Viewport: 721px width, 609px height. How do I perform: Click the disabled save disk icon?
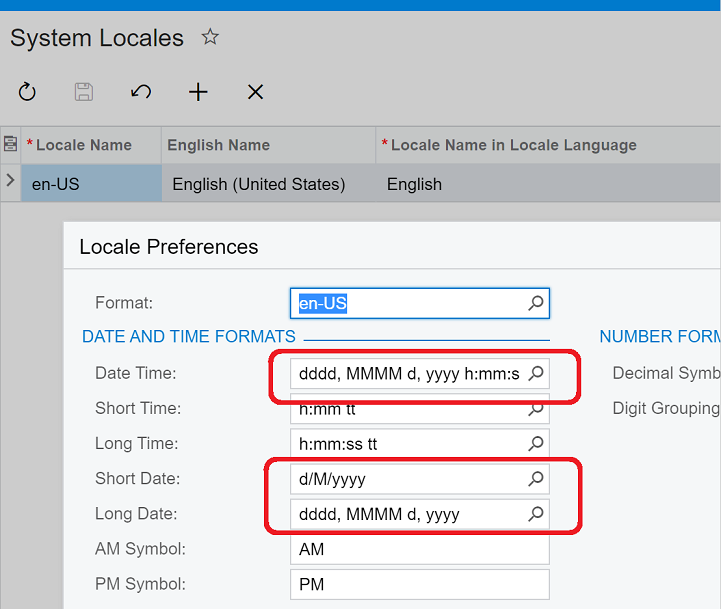coord(84,92)
